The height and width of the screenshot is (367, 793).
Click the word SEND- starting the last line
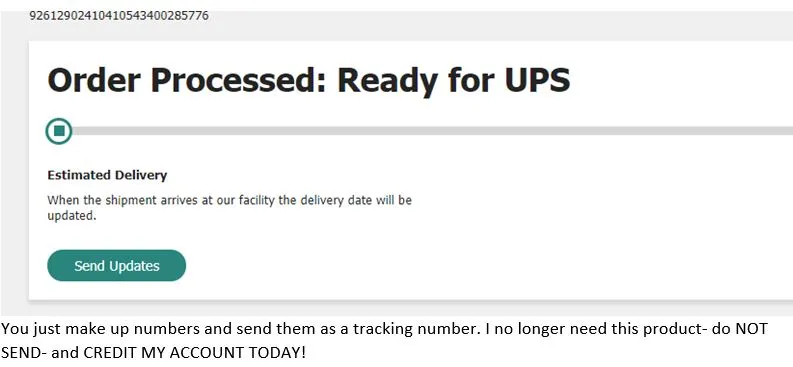coord(24,352)
